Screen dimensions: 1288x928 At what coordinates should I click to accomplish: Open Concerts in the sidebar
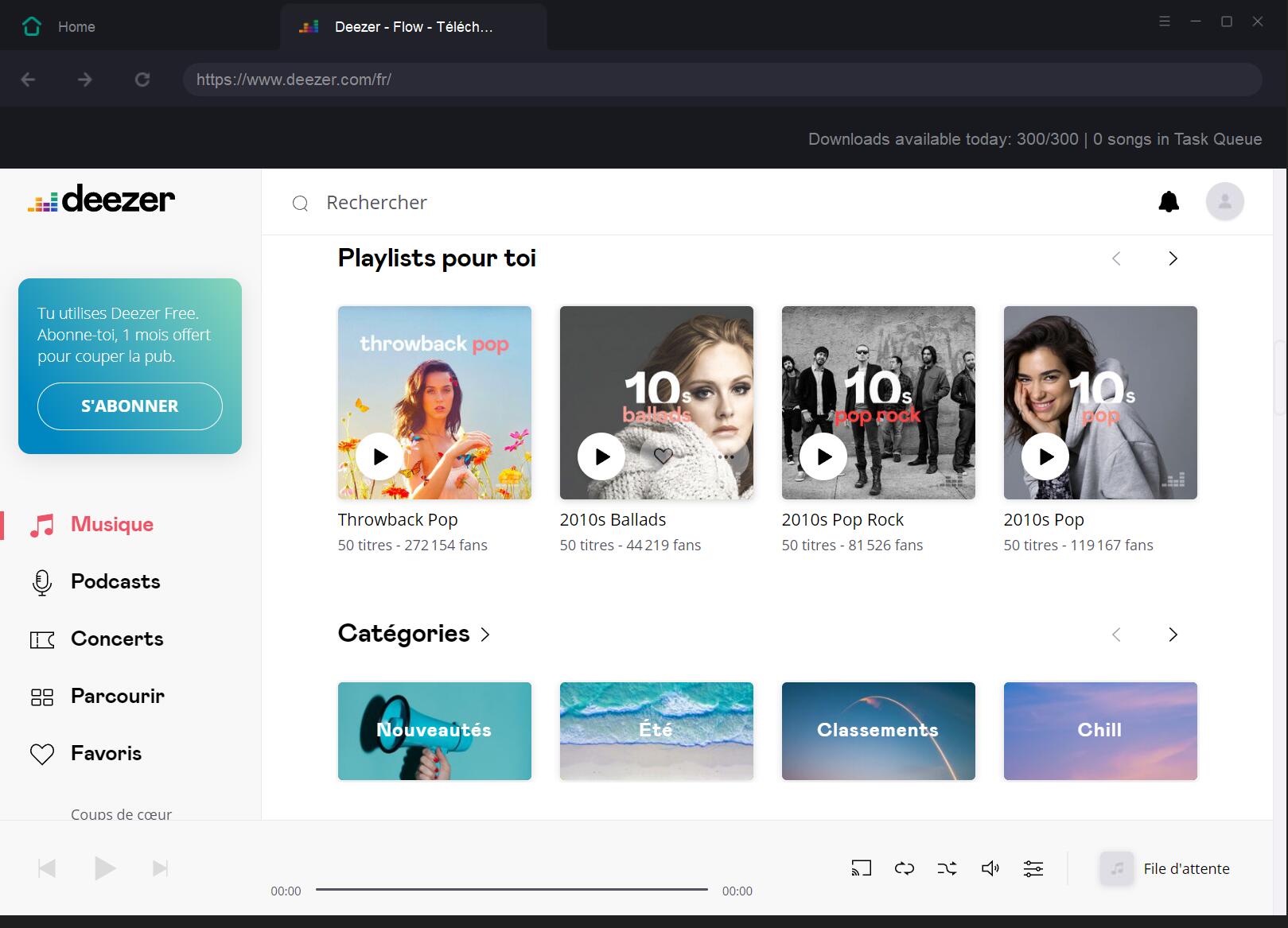coord(117,639)
